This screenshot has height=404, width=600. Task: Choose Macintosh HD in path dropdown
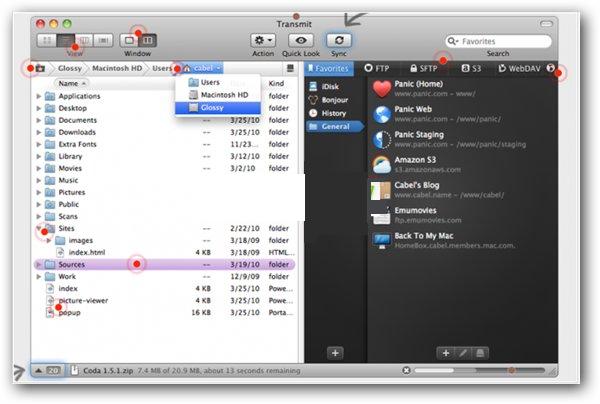pos(217,94)
